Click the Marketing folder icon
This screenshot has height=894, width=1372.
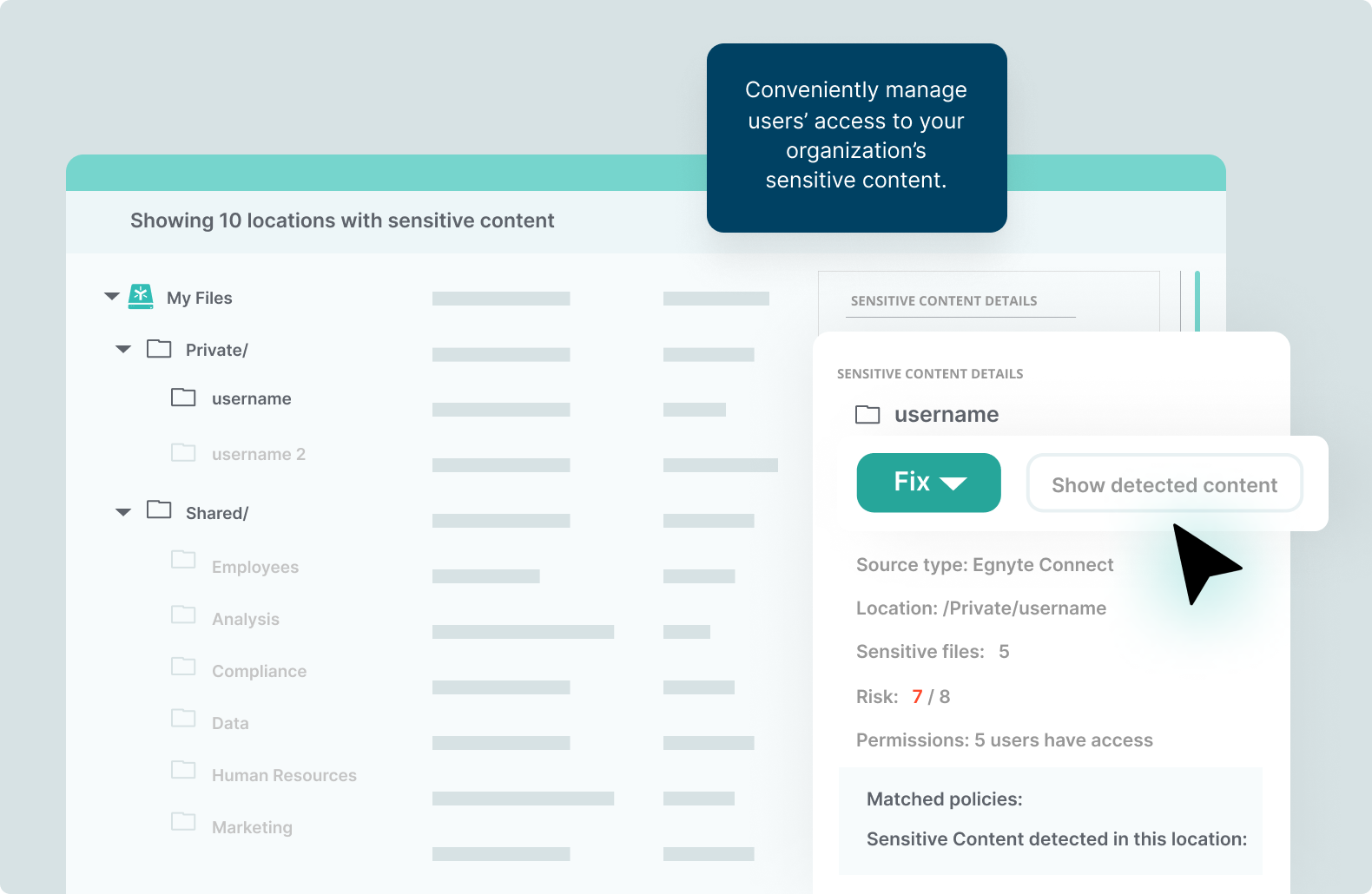pyautogui.click(x=183, y=822)
